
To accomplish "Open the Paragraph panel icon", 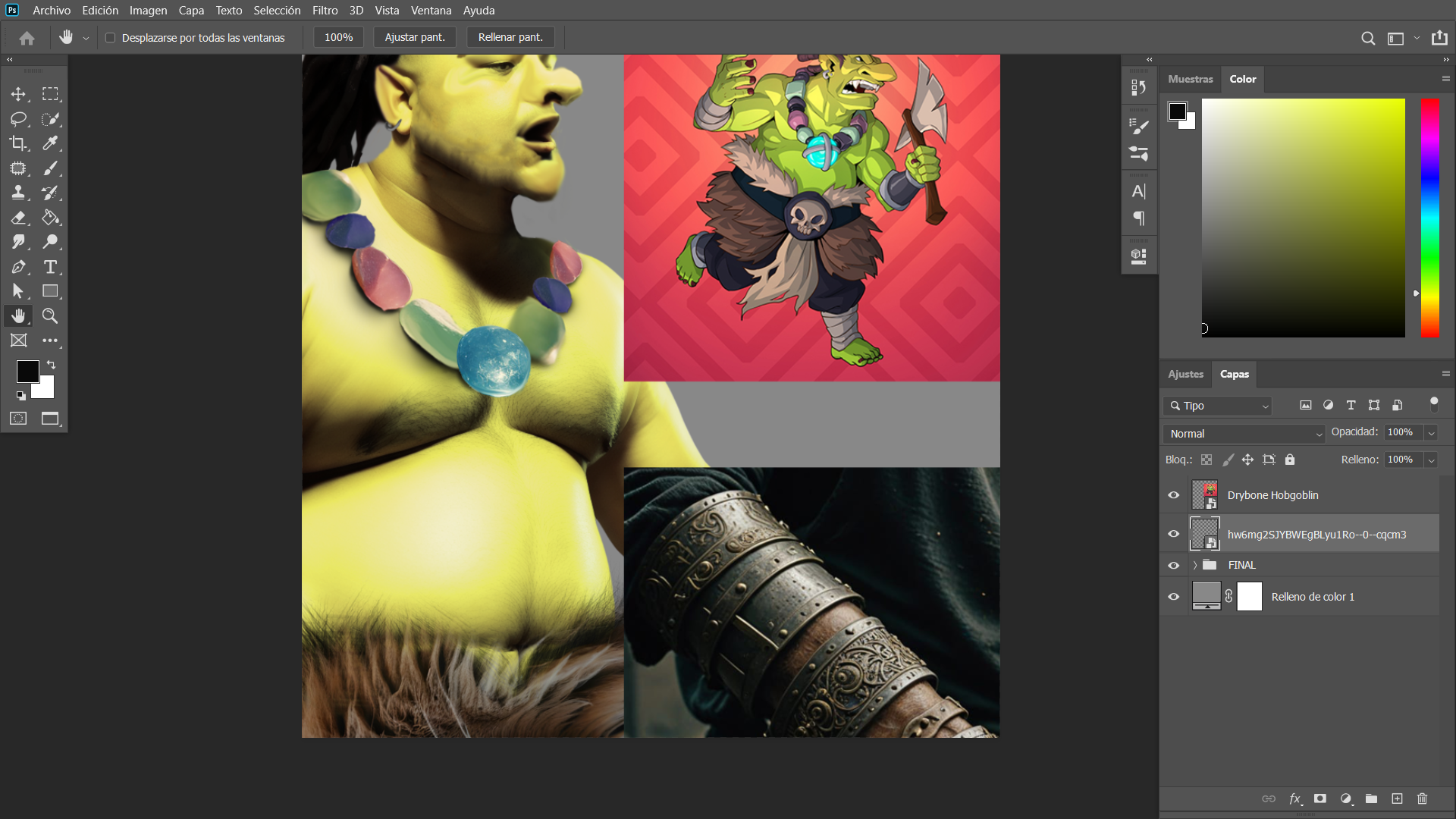I will coord(1138,219).
